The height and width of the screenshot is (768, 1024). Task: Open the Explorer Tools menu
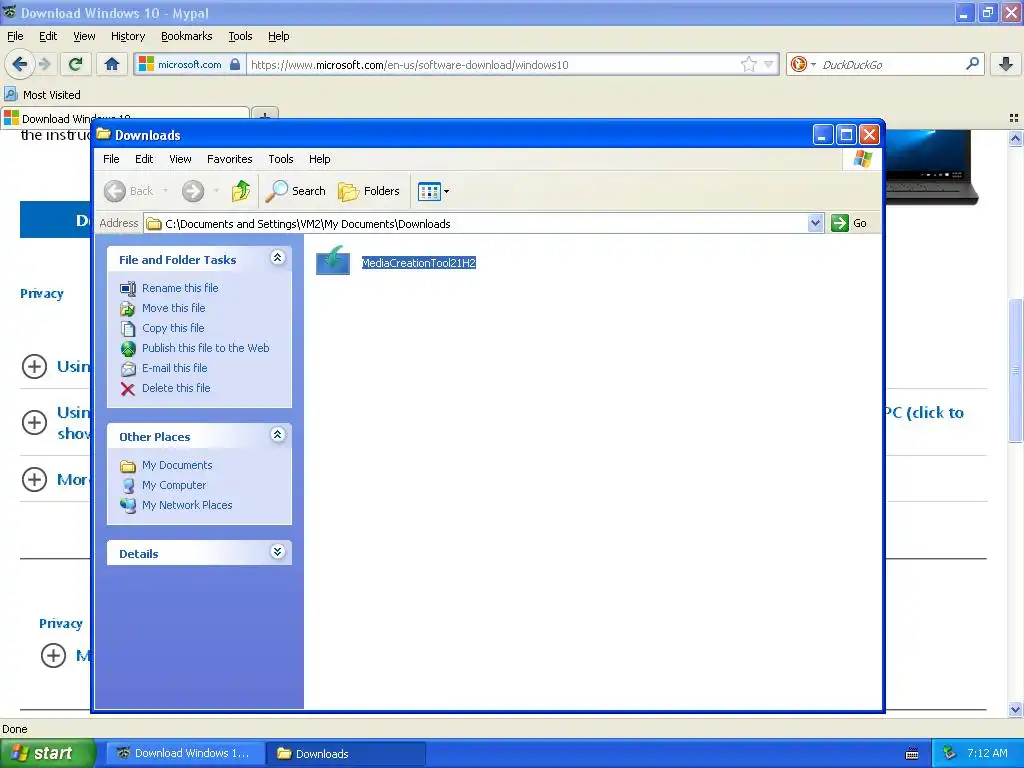[x=281, y=159]
